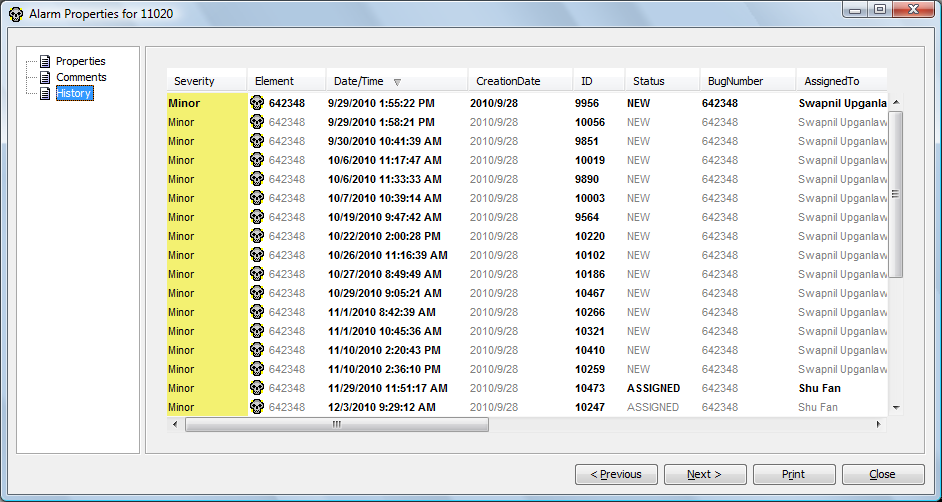The height and width of the screenshot is (502, 942).
Task: Click the vertical scrollbar down arrow
Action: (x=896, y=408)
